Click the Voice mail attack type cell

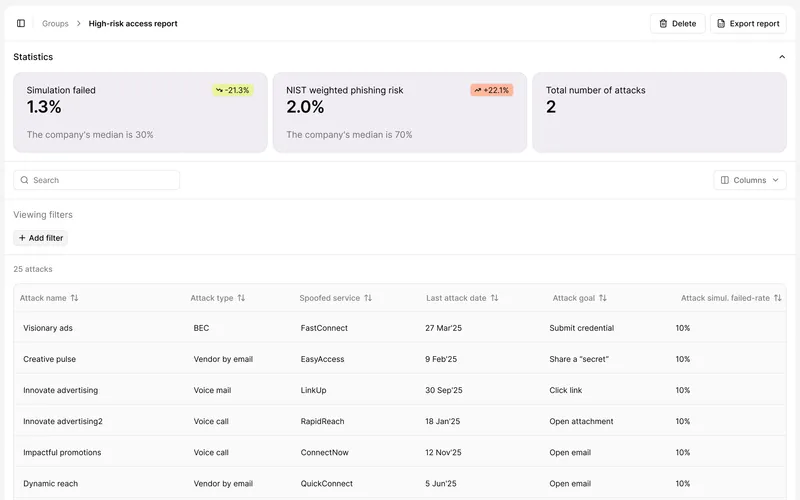(212, 390)
